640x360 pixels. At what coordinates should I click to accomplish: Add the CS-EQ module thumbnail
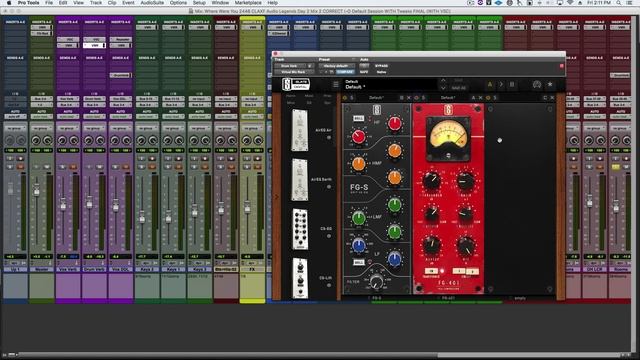(x=300, y=229)
